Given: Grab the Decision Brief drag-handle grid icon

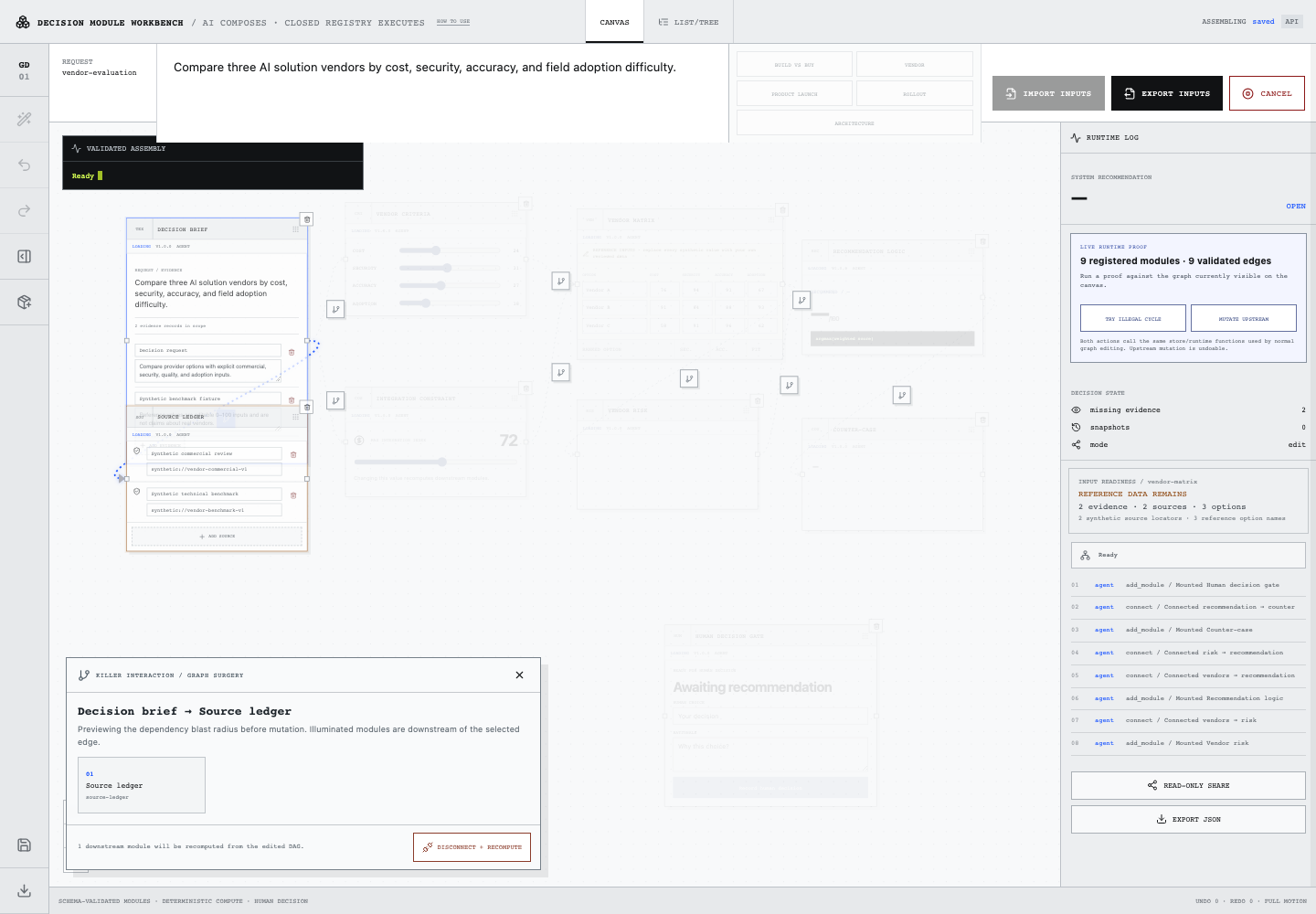Looking at the screenshot, I should pyautogui.click(x=295, y=229).
